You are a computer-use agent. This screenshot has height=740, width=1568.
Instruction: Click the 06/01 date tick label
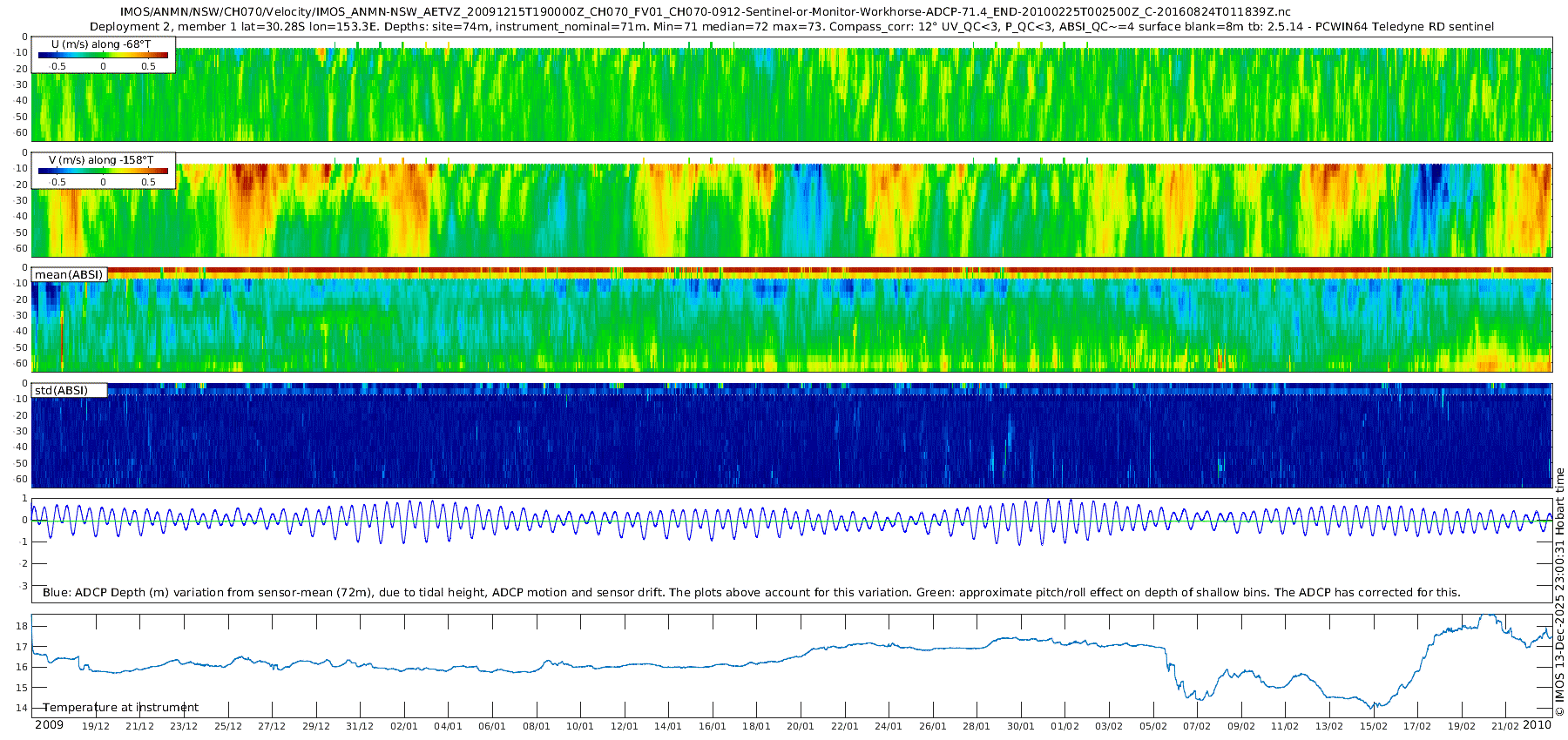pyautogui.click(x=492, y=726)
